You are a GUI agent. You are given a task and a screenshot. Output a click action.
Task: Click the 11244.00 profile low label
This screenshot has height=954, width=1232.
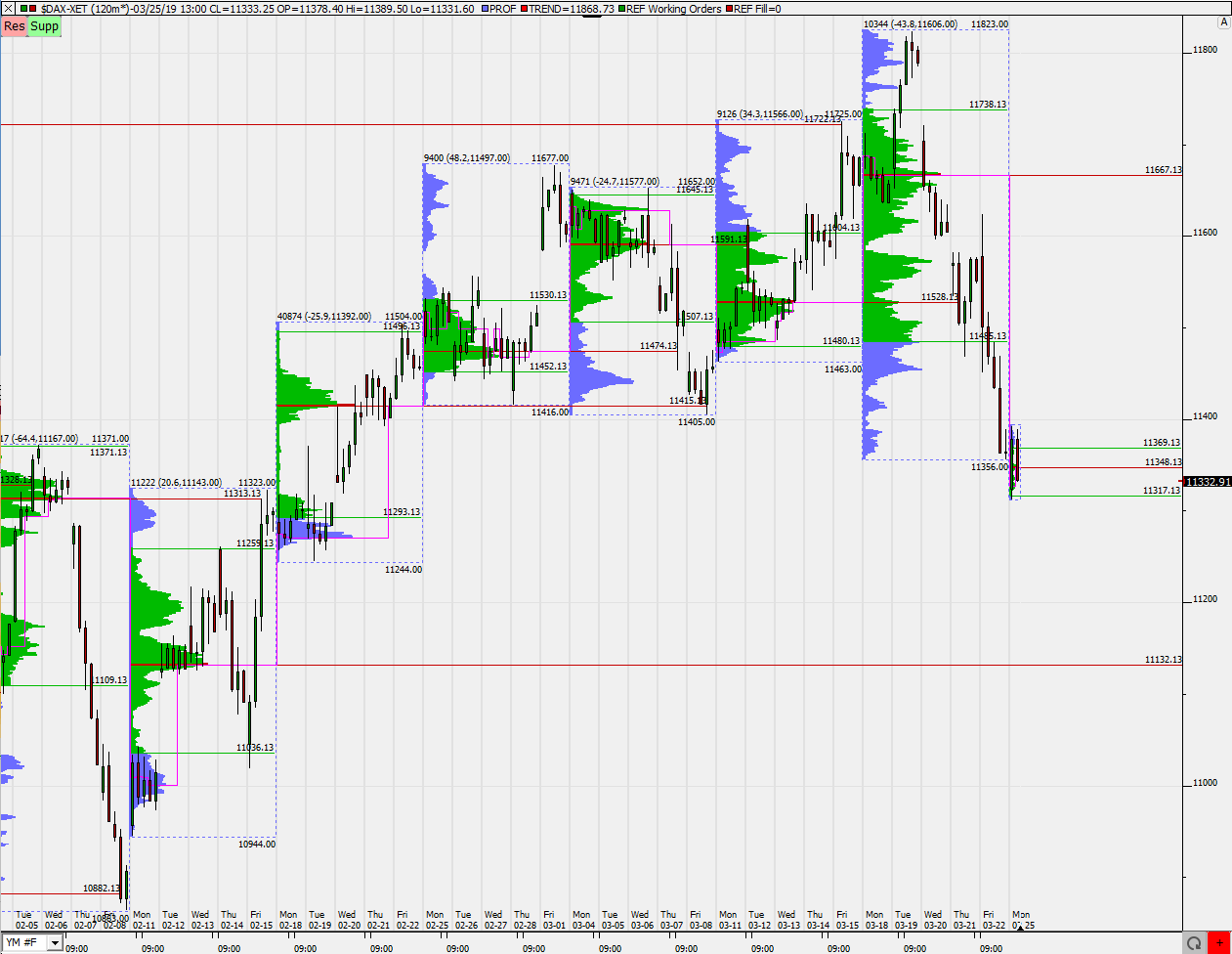coord(404,570)
